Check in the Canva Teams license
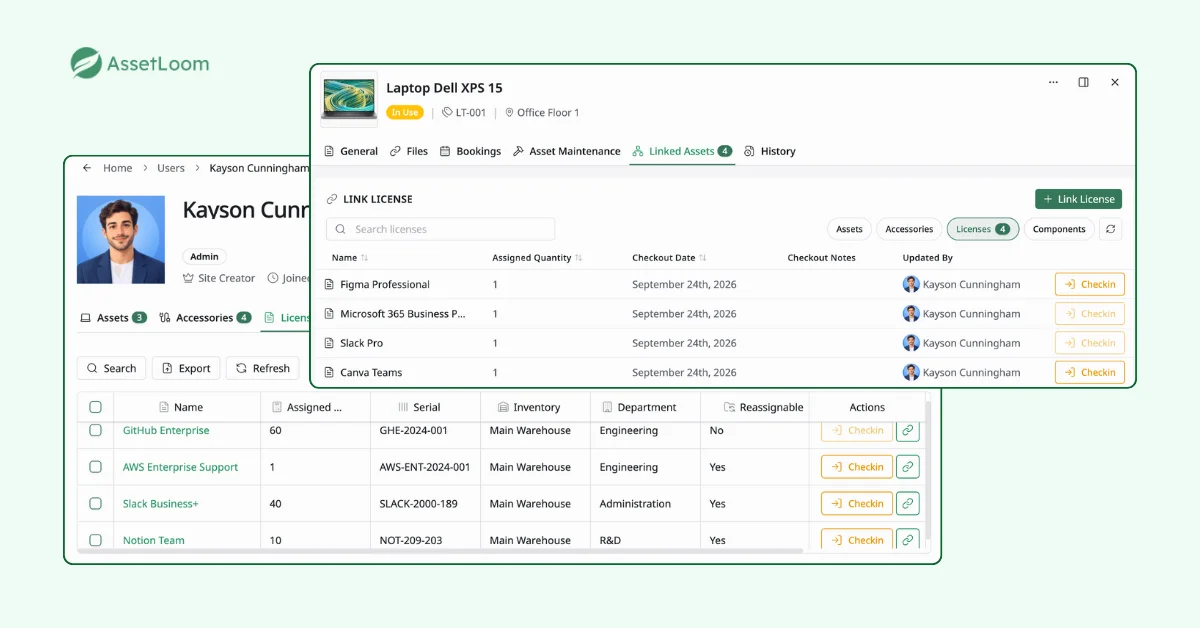The height and width of the screenshot is (628, 1200). [1090, 372]
